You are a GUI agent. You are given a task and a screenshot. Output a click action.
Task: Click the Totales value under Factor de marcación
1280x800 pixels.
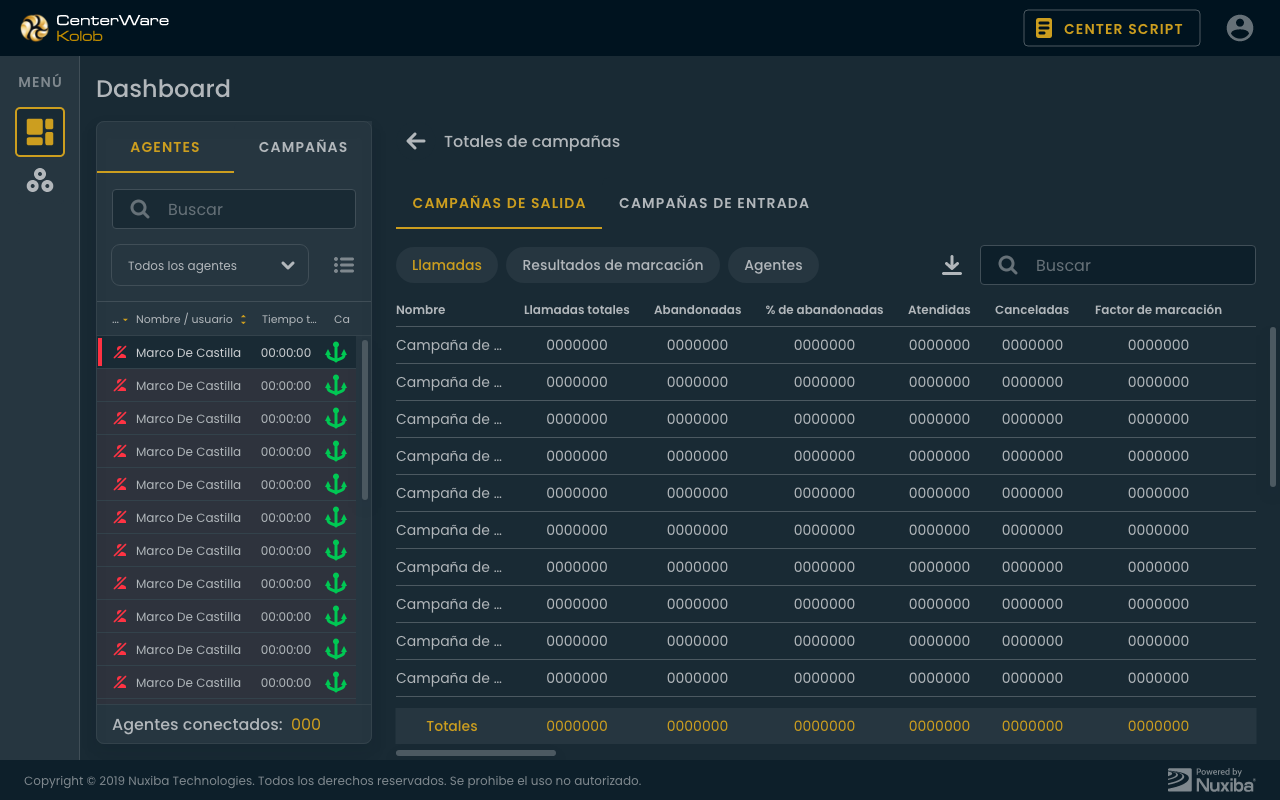1158,726
